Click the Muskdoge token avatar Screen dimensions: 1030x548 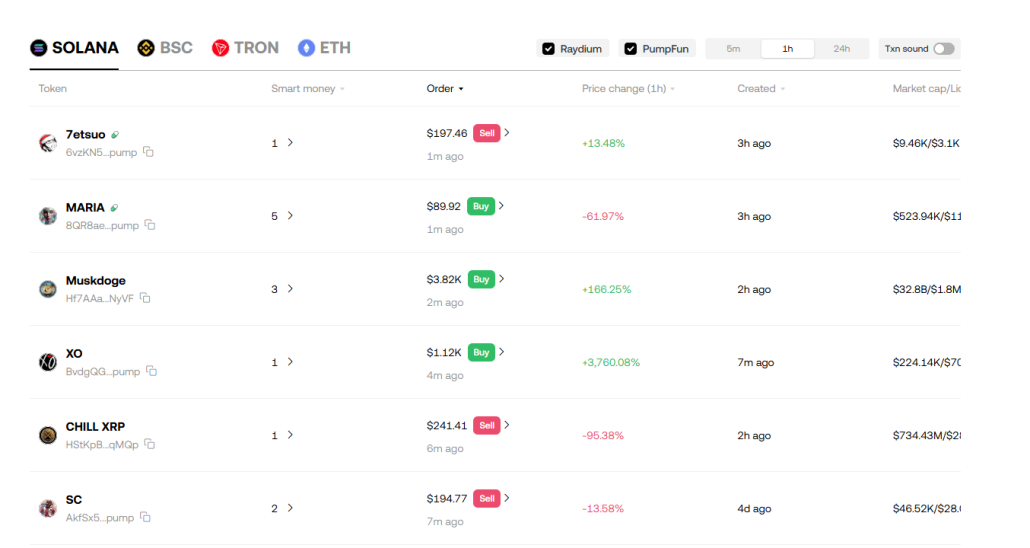point(48,289)
